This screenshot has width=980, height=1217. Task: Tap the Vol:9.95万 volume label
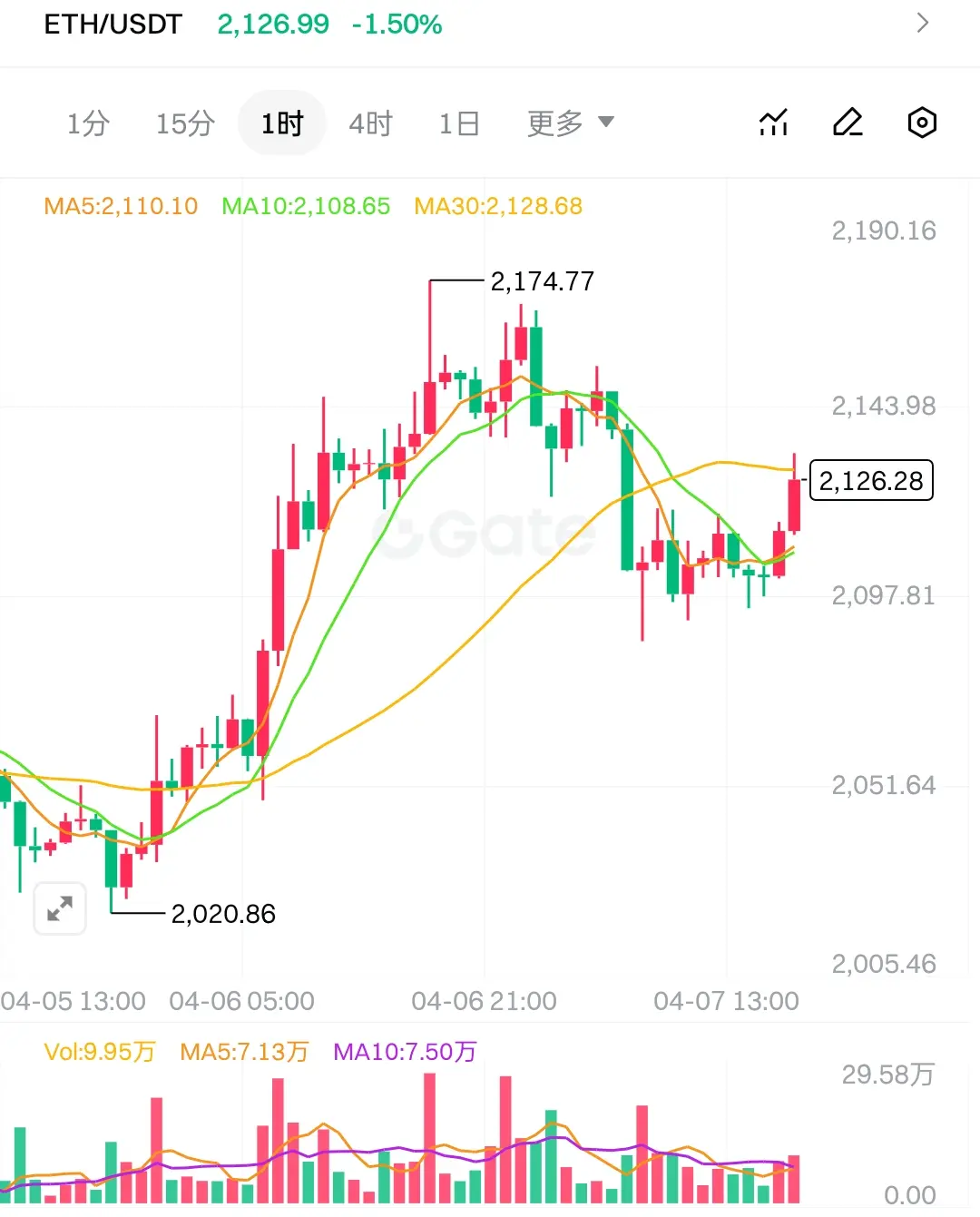coord(100,1052)
